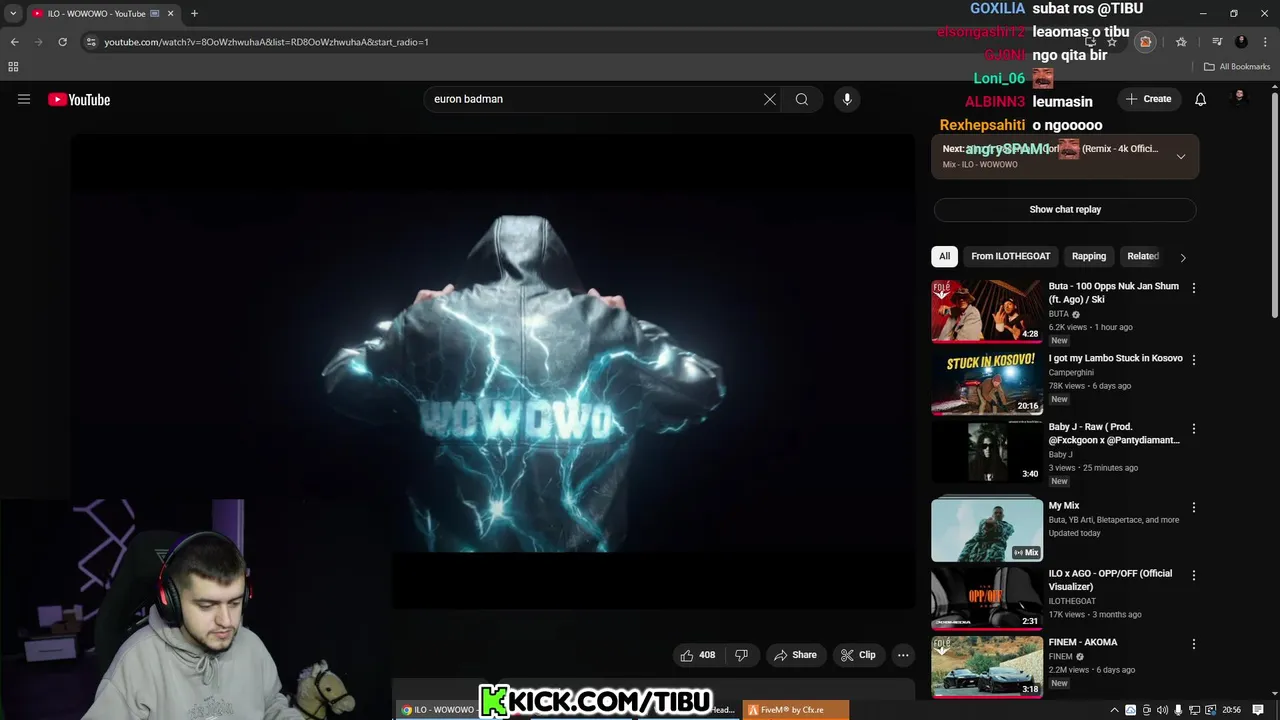Image resolution: width=1280 pixels, height=720 pixels.
Task: Open more actions menu below the video
Action: click(903, 655)
